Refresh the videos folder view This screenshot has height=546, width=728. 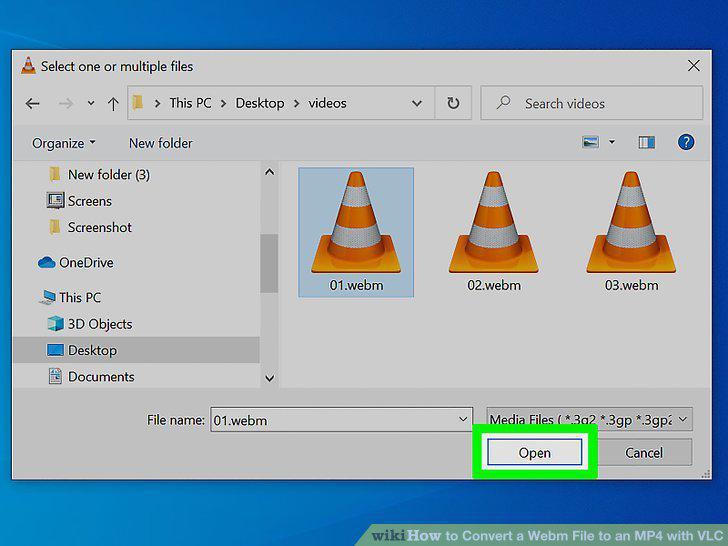click(x=453, y=103)
